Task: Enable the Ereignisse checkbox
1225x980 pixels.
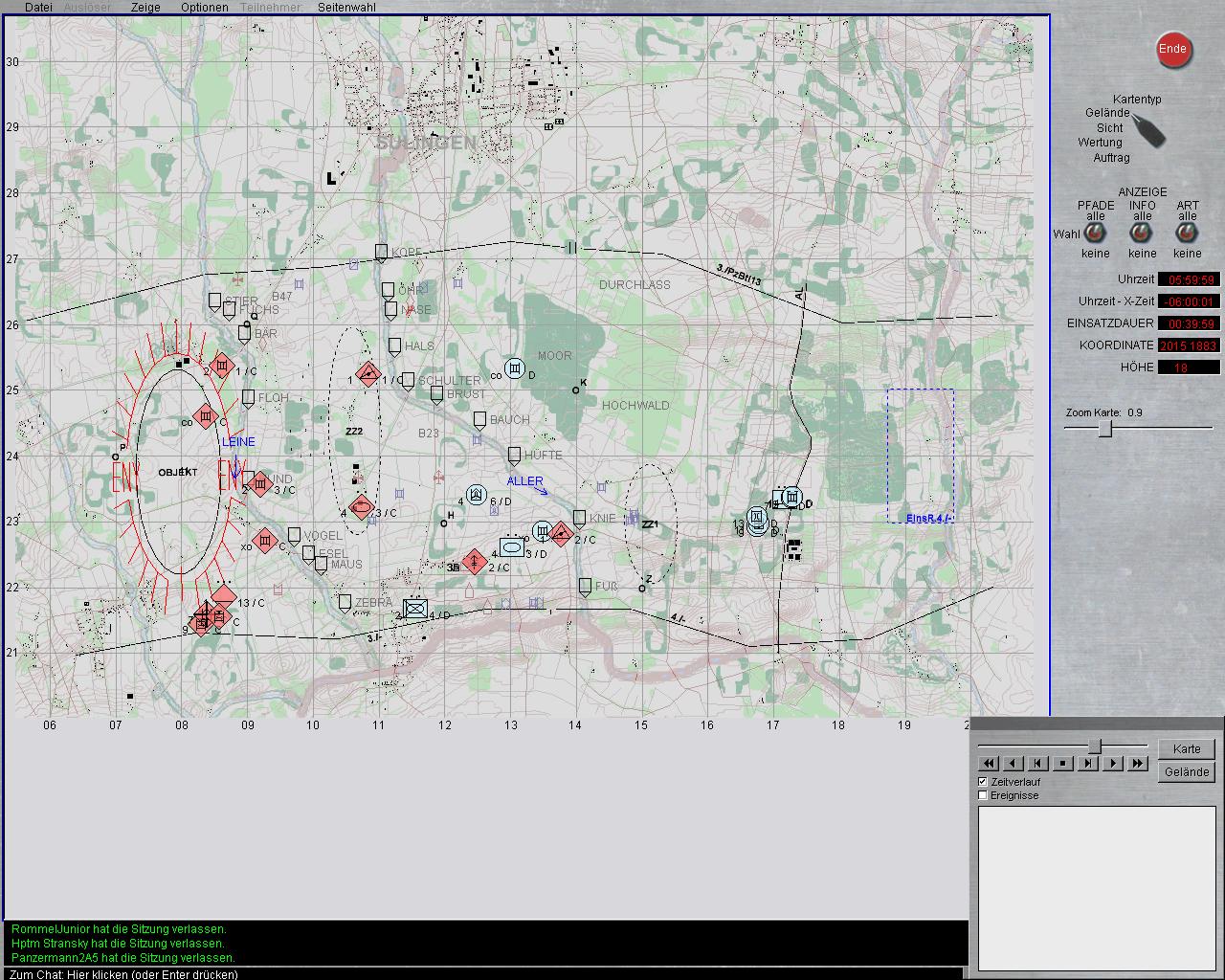Action: coord(983,795)
